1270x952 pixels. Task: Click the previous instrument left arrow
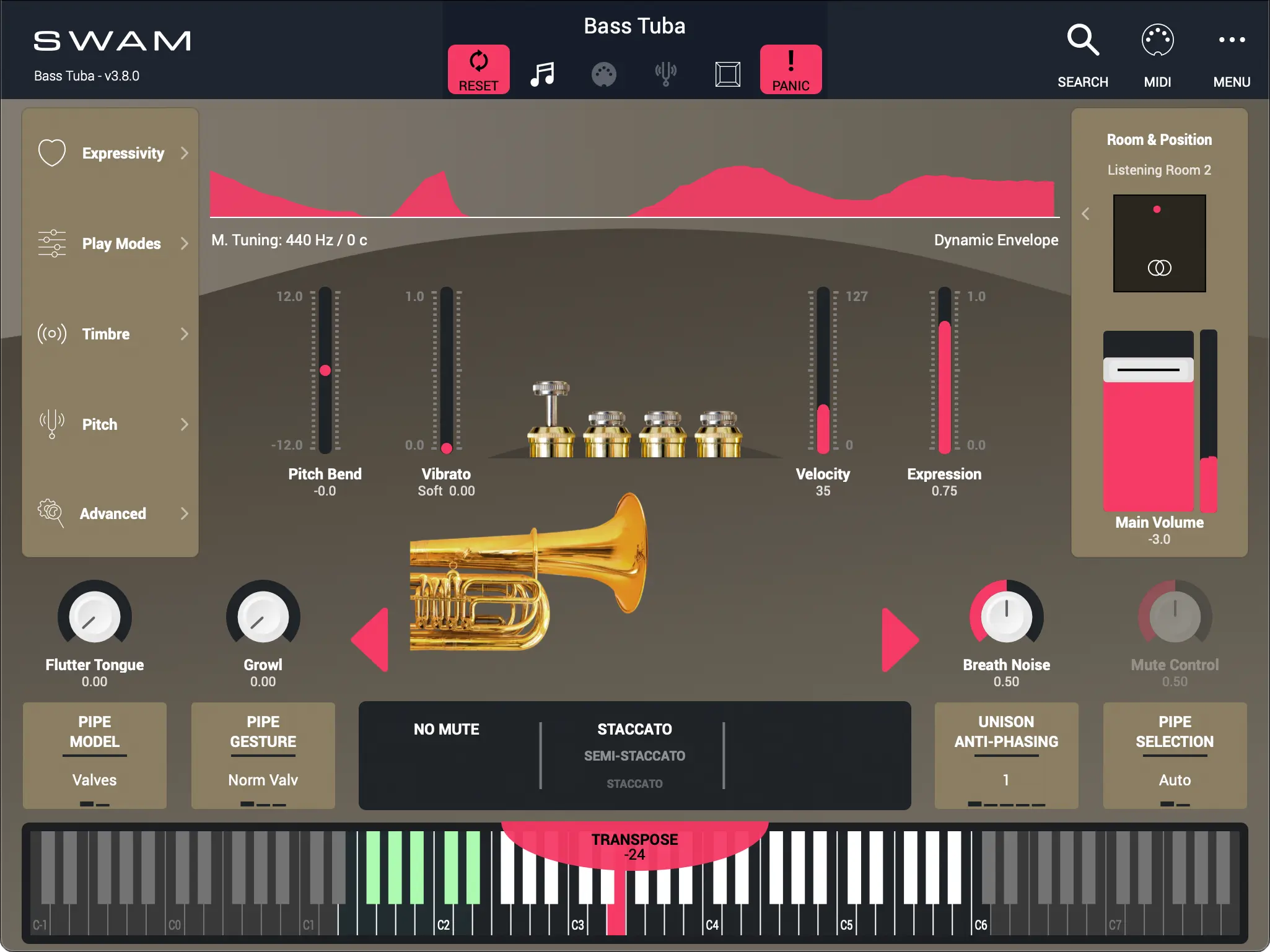[x=371, y=640]
